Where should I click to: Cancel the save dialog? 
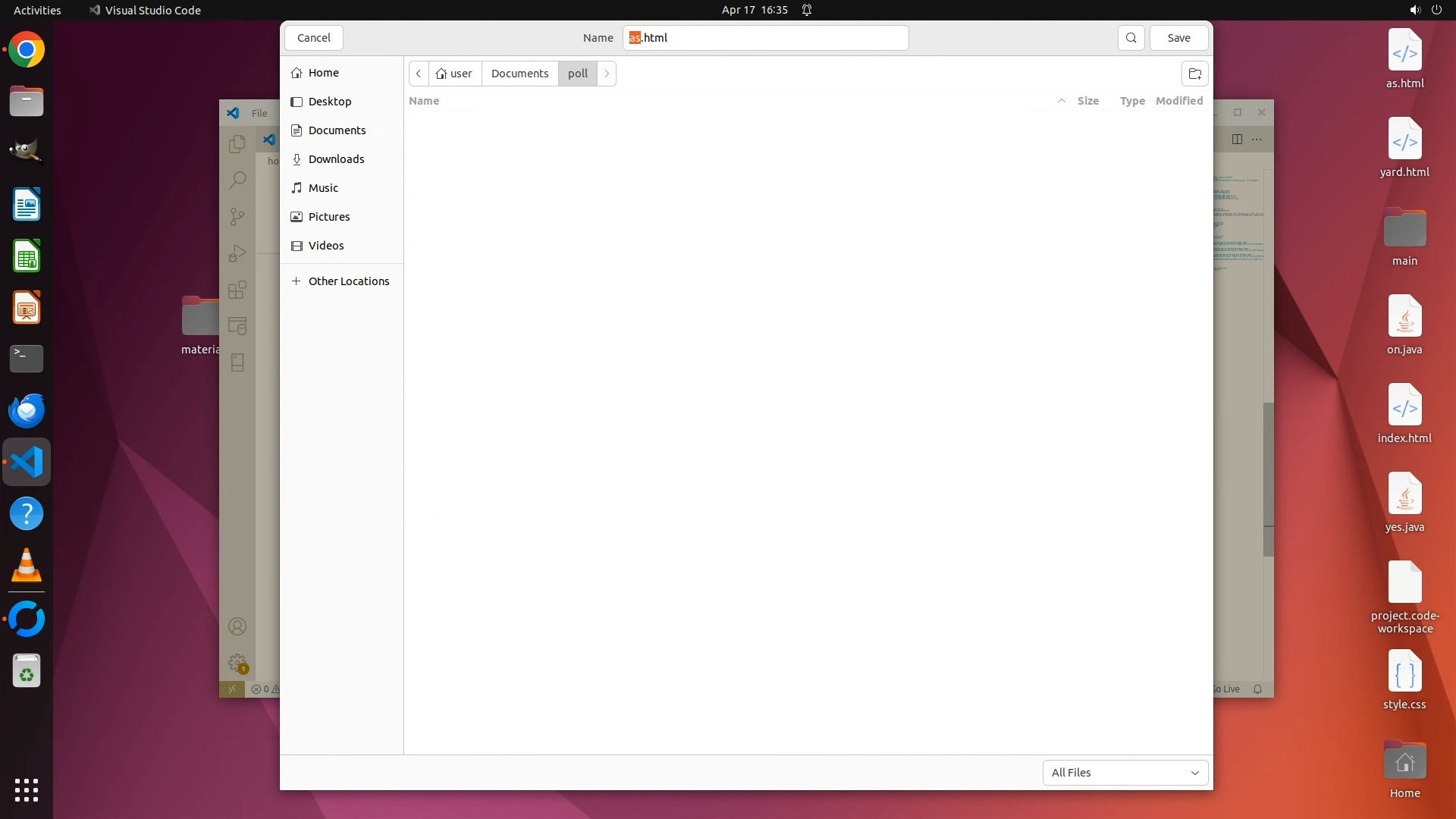coord(313,38)
